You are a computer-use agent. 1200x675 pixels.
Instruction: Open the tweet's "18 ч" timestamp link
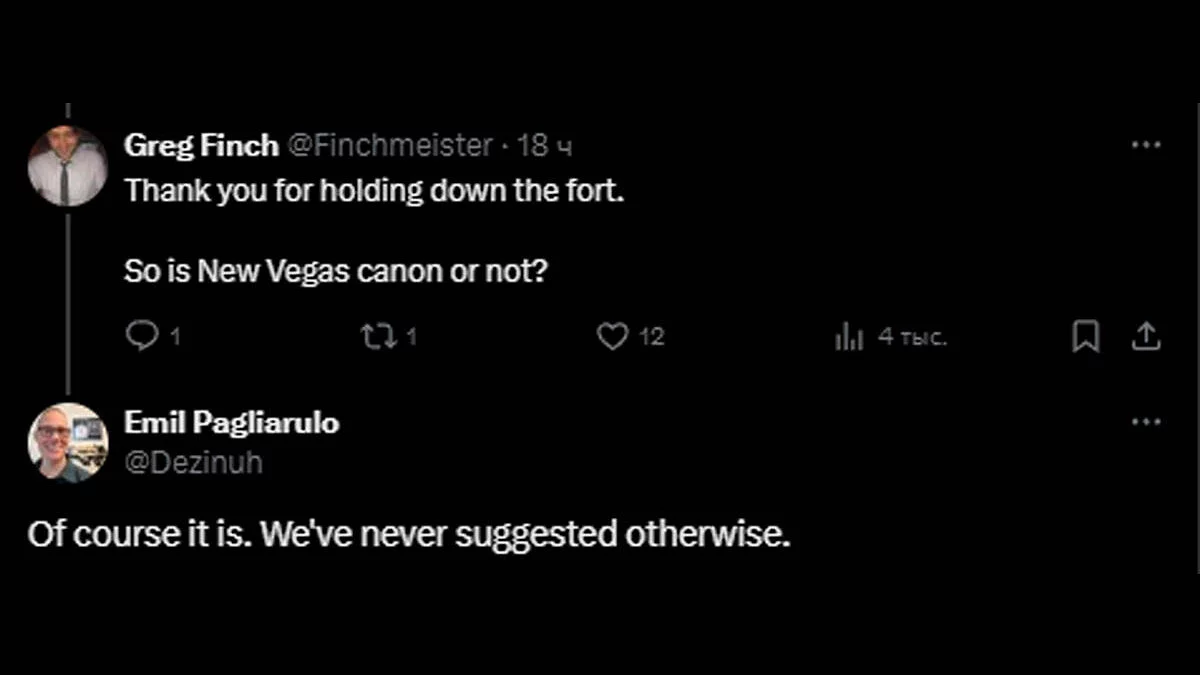[x=545, y=146]
